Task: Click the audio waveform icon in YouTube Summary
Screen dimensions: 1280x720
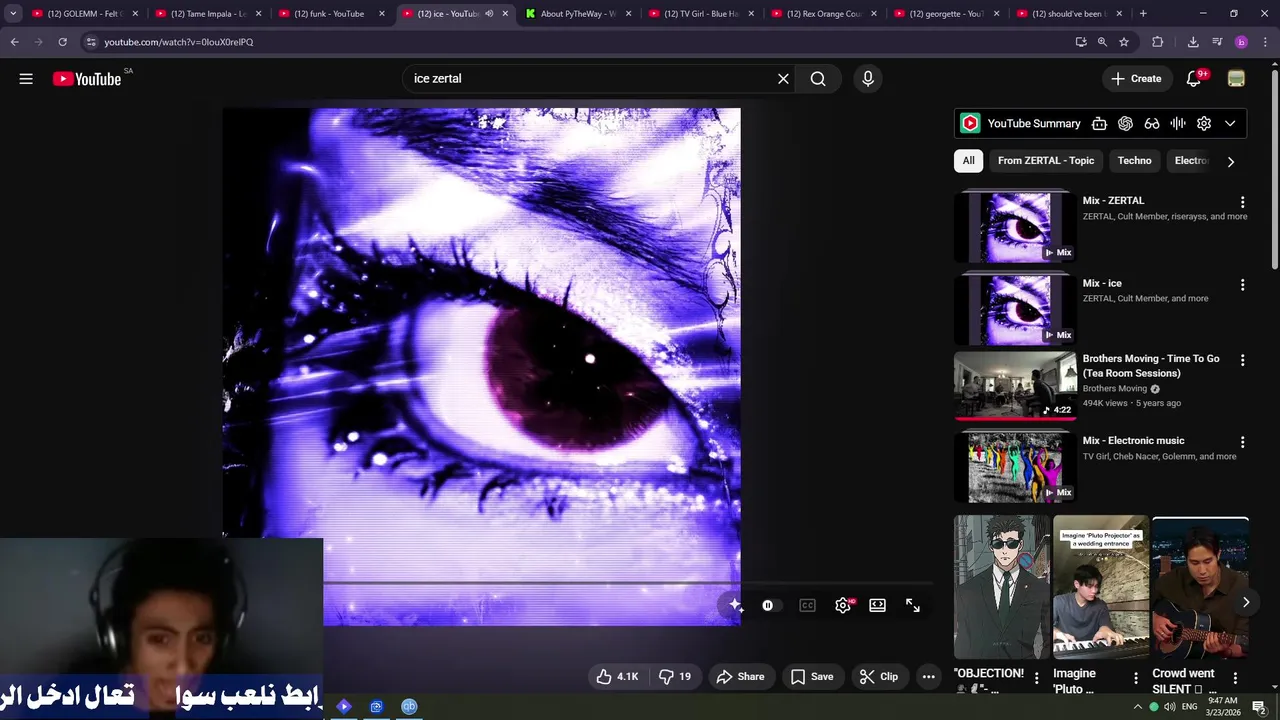Action: [x=1178, y=124]
